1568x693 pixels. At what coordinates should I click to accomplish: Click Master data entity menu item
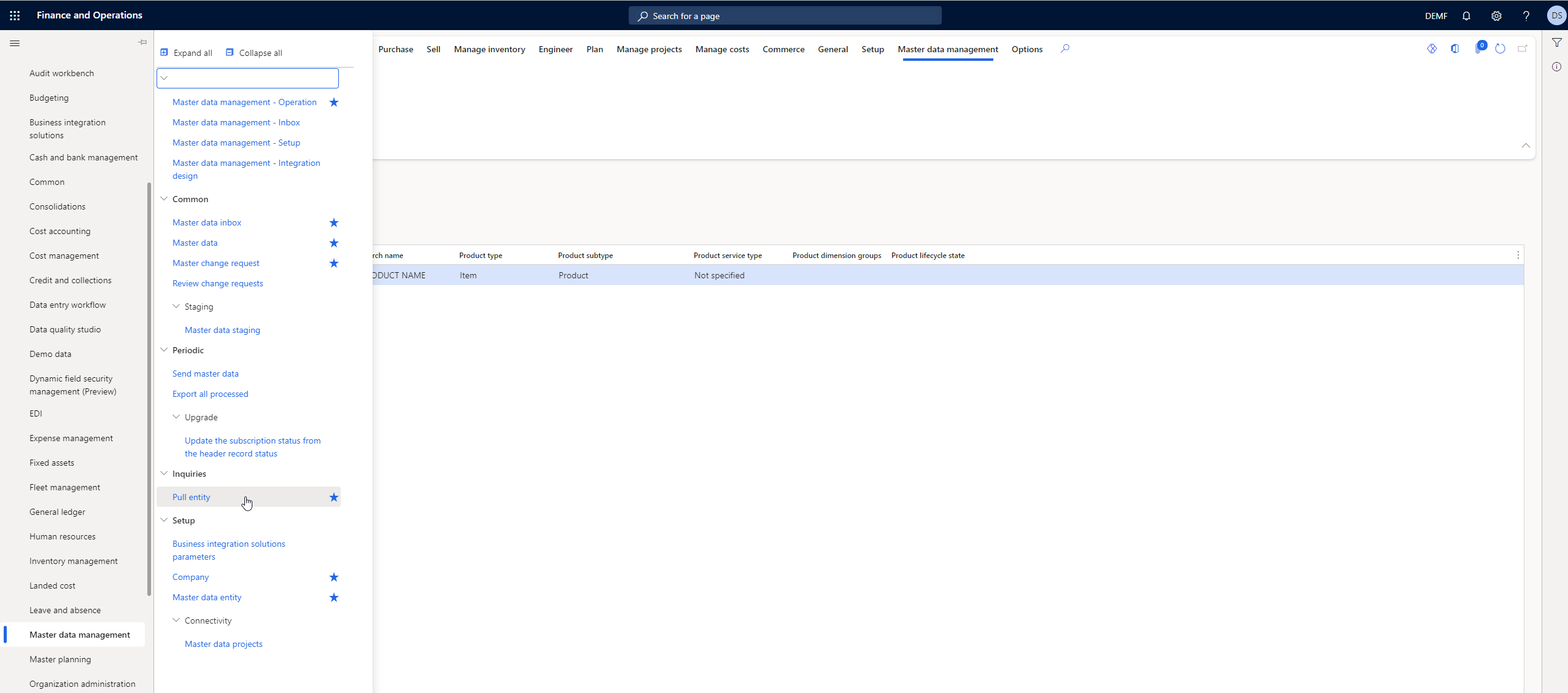(206, 597)
